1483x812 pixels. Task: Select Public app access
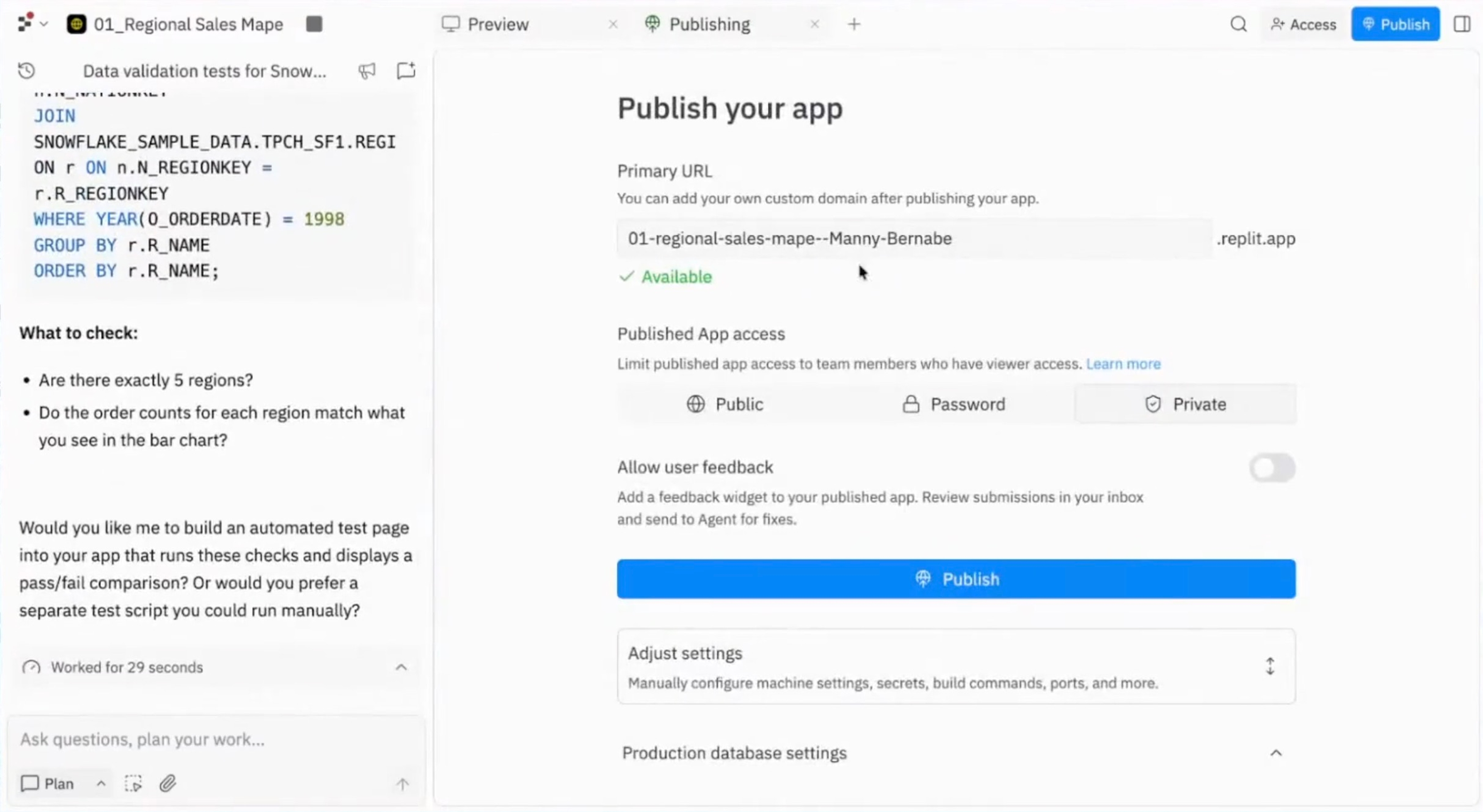(x=725, y=404)
